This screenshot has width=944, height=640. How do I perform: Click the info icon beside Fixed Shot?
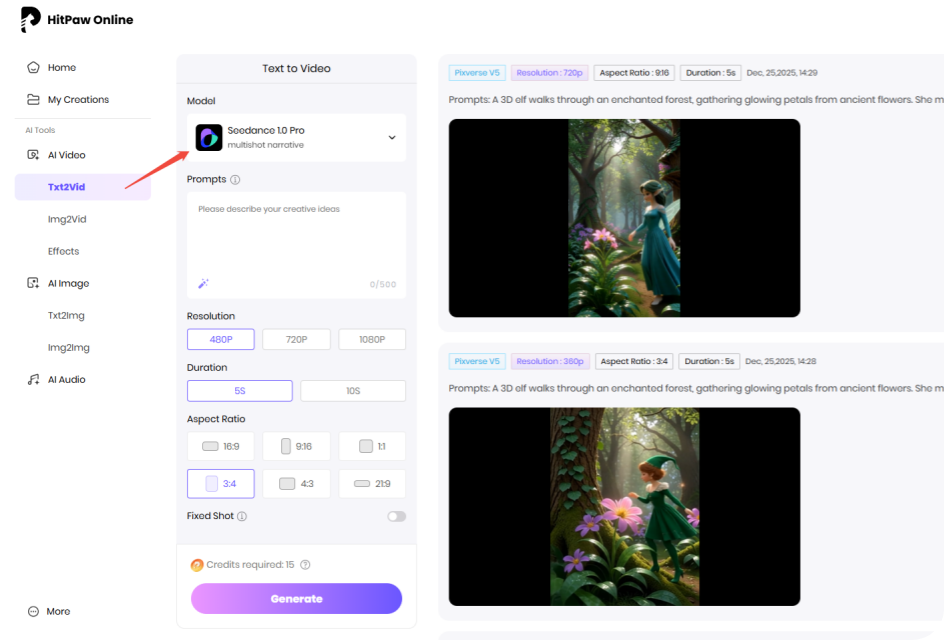click(245, 516)
